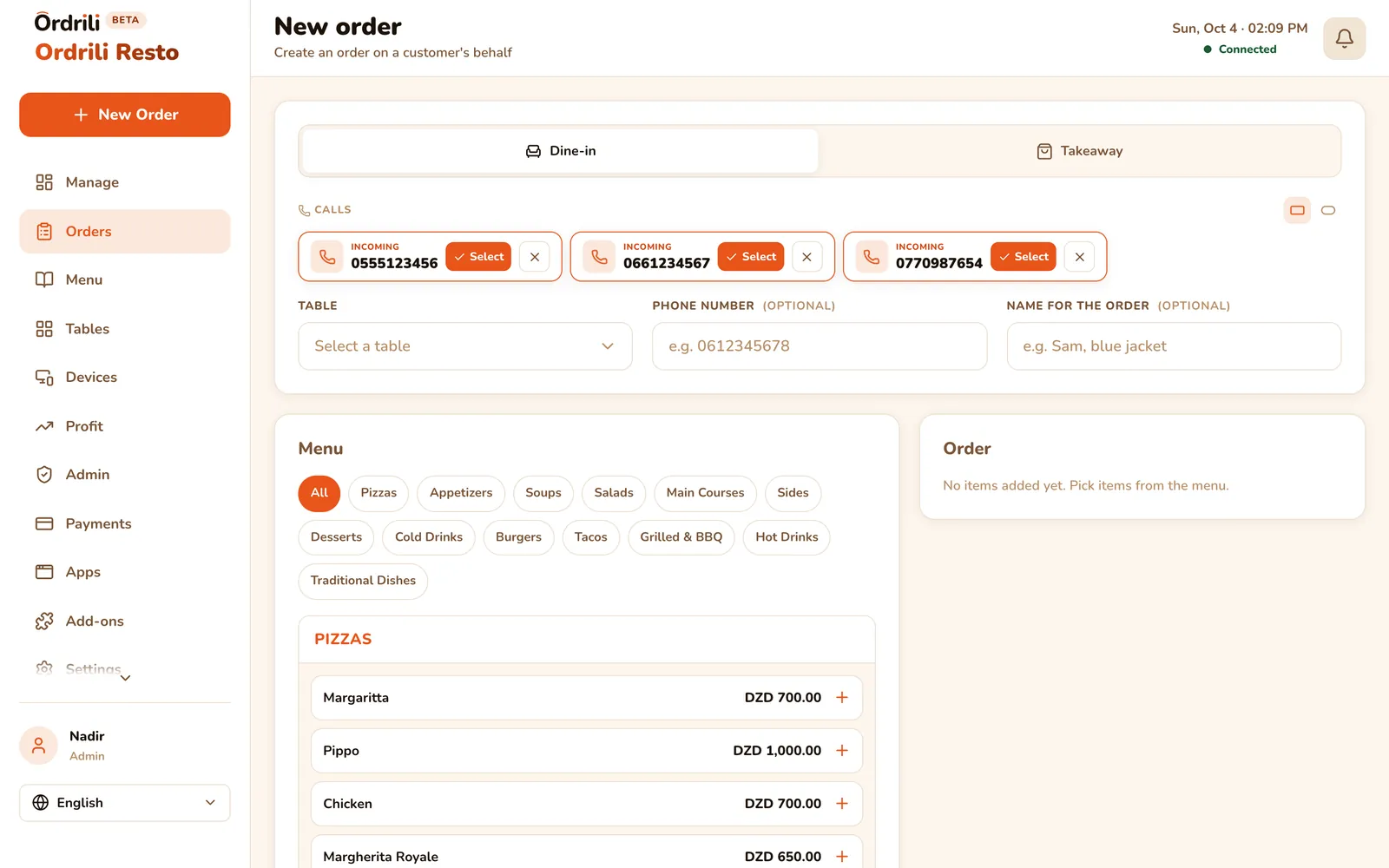The image size is (1389, 868).
Task: Select incoming call 0555123456
Action: (478, 257)
